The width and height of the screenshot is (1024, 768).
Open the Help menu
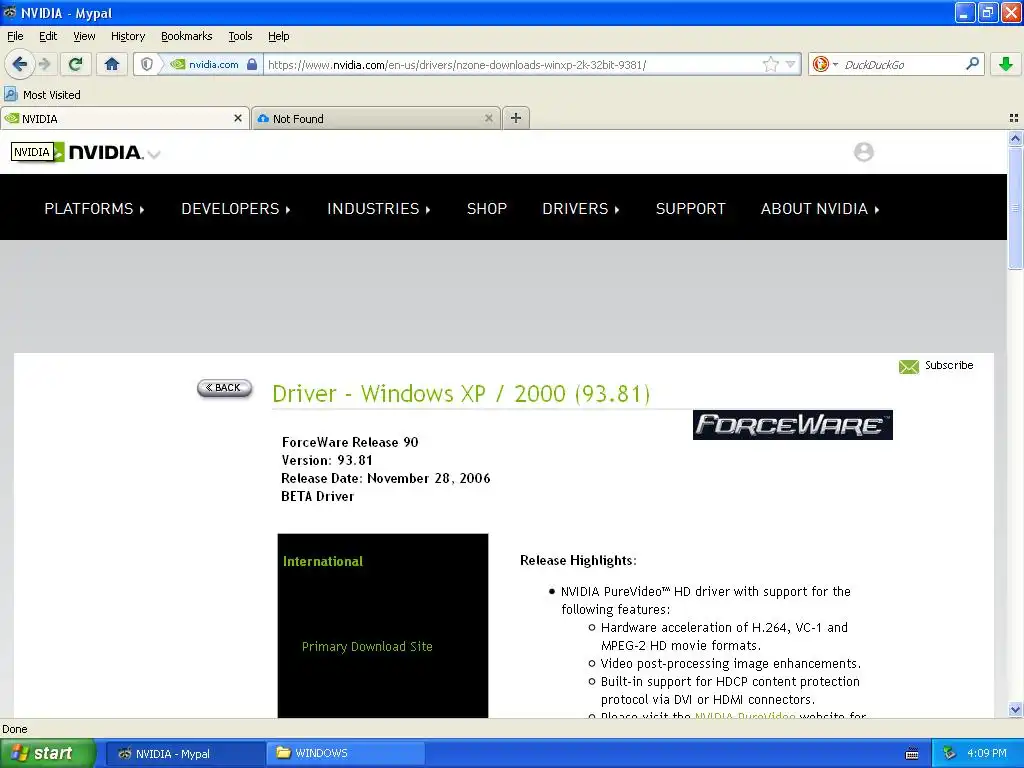click(279, 36)
